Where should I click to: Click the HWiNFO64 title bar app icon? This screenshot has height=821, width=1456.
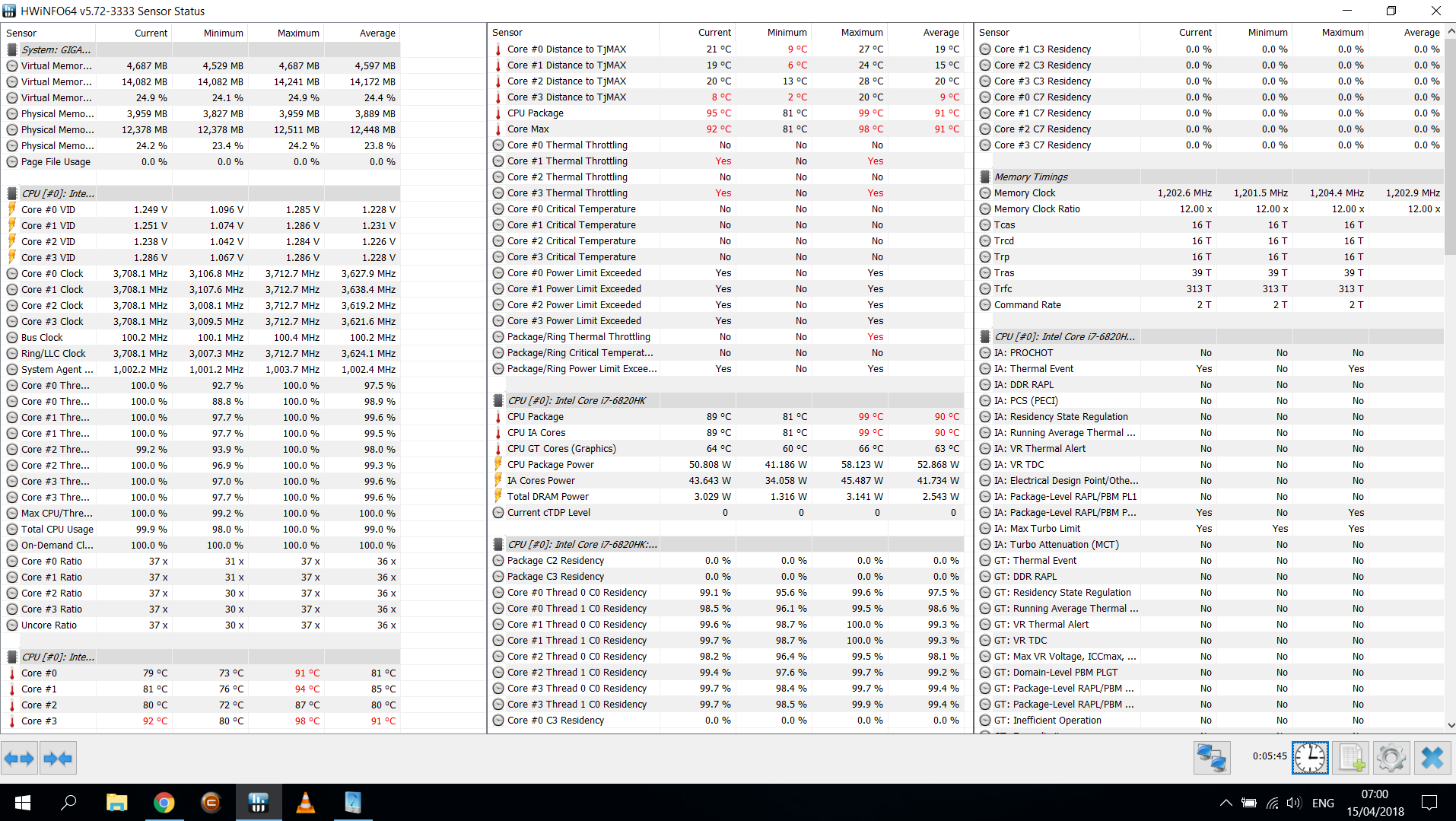[x=9, y=11]
